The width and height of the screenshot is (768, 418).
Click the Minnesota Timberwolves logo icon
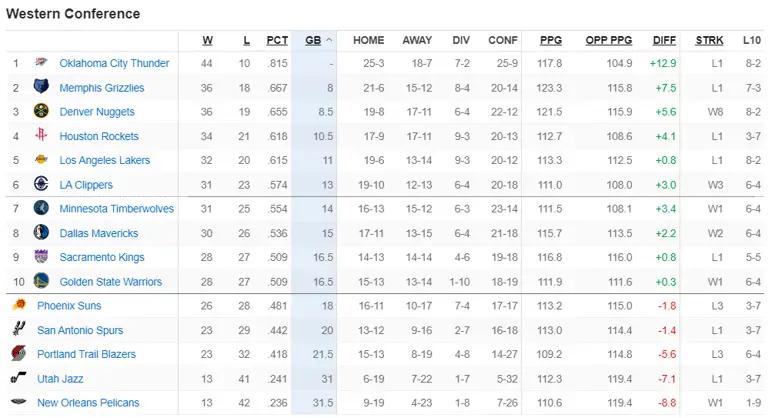(41, 208)
